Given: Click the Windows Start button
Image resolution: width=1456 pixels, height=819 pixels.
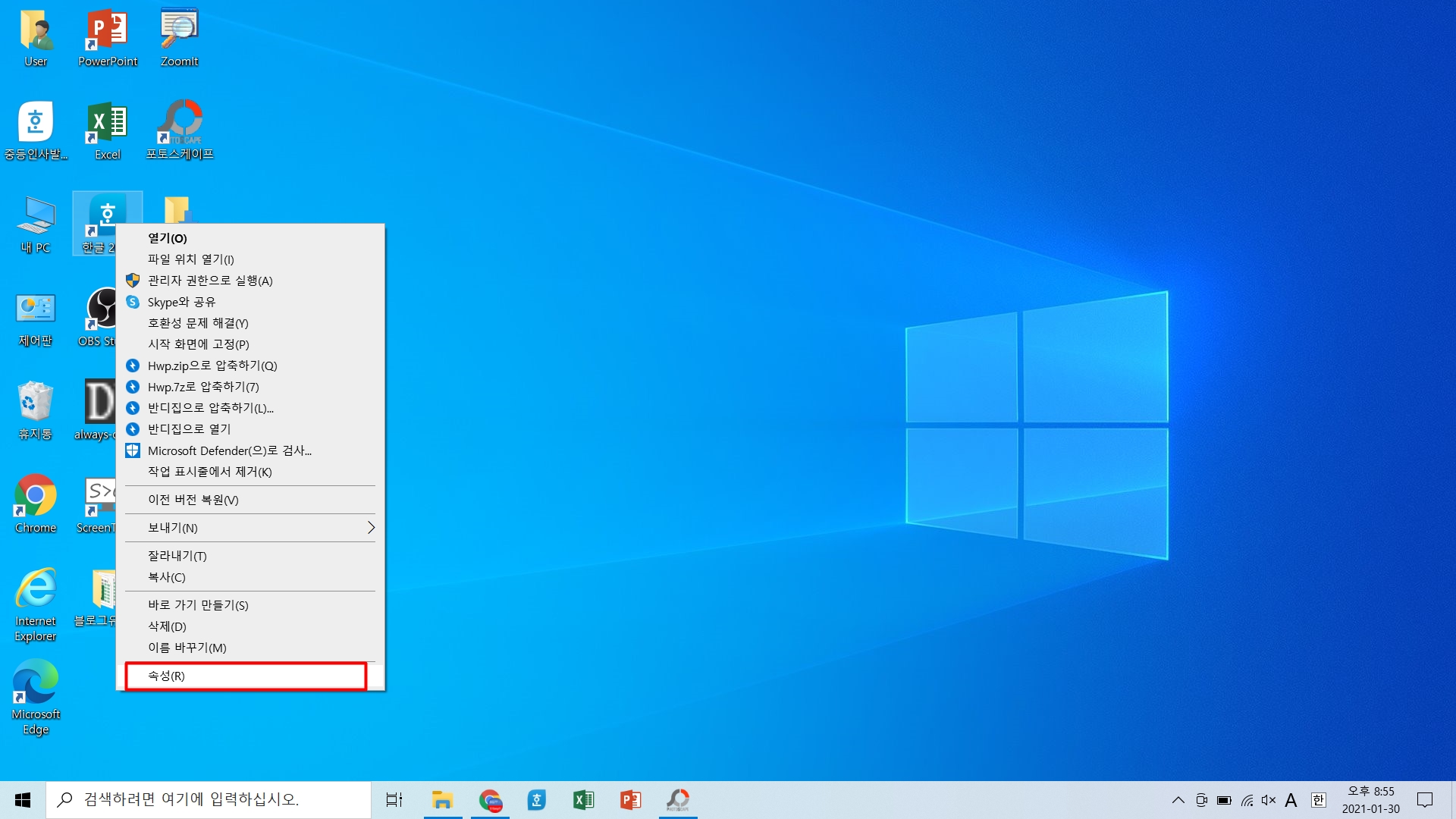Looking at the screenshot, I should (x=23, y=800).
